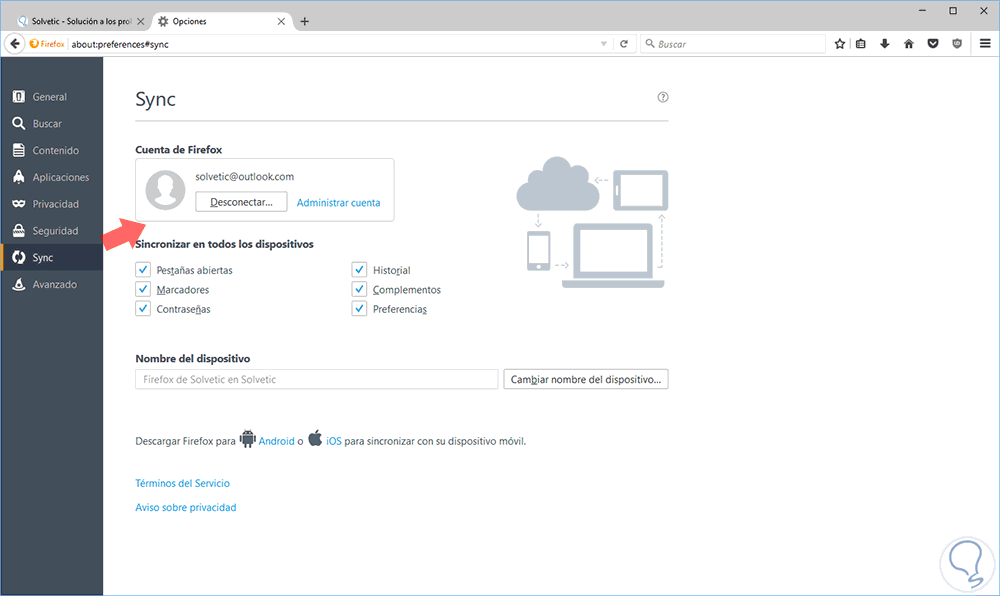
Task: Click the account avatar picture
Action: pyautogui.click(x=165, y=190)
